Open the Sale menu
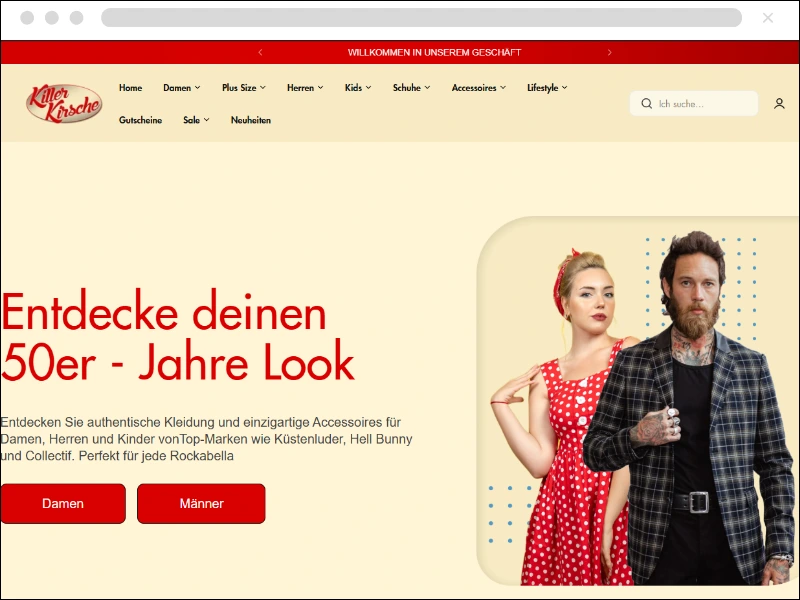The width and height of the screenshot is (800, 600). click(191, 120)
